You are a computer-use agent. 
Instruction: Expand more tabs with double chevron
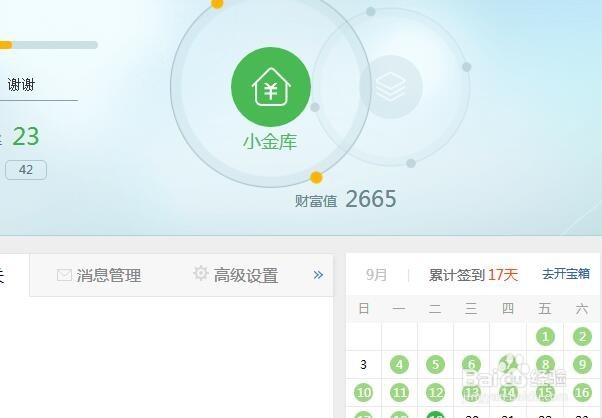pyautogui.click(x=318, y=275)
